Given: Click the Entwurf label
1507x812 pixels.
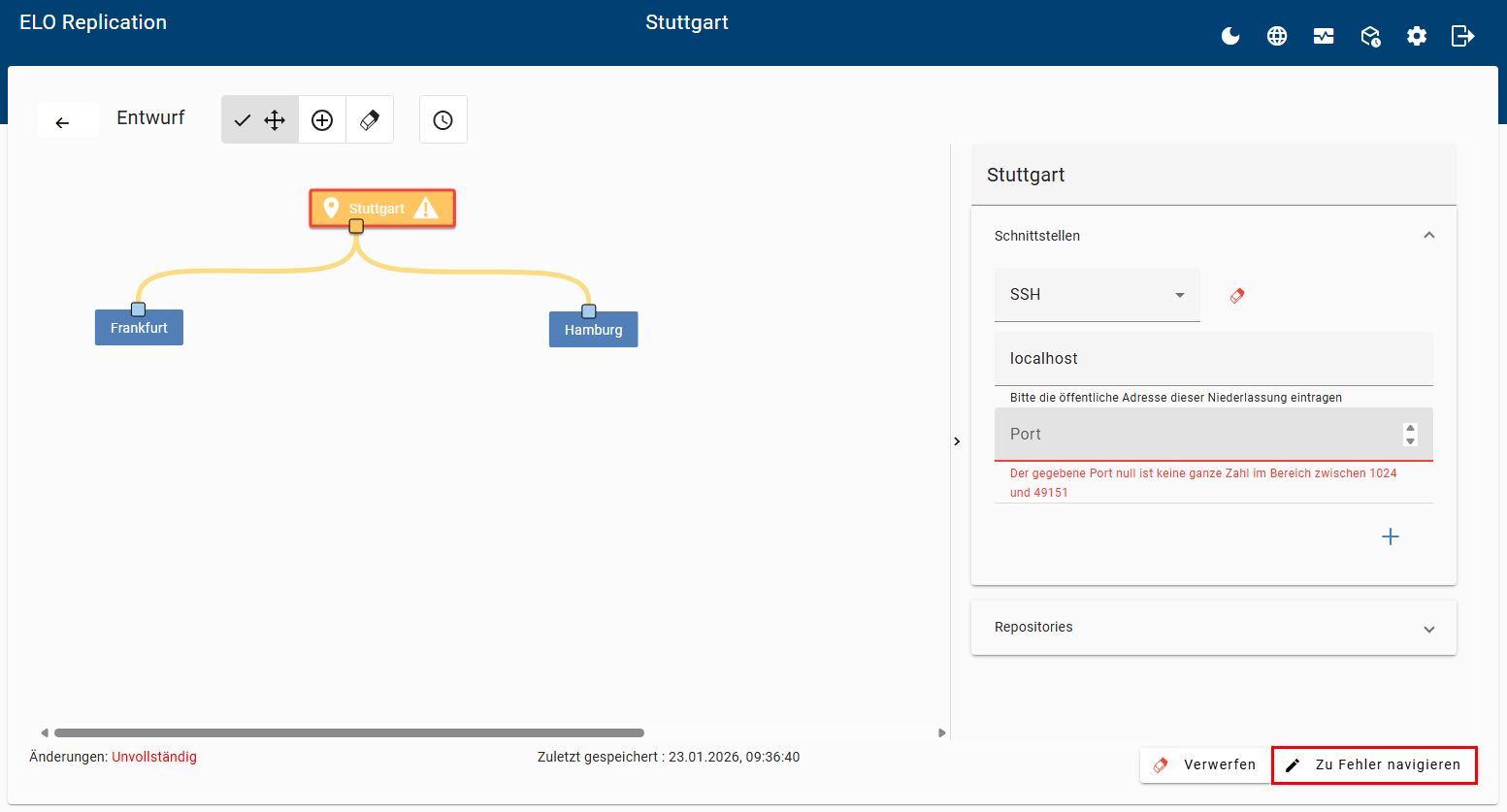Looking at the screenshot, I should 150,117.
